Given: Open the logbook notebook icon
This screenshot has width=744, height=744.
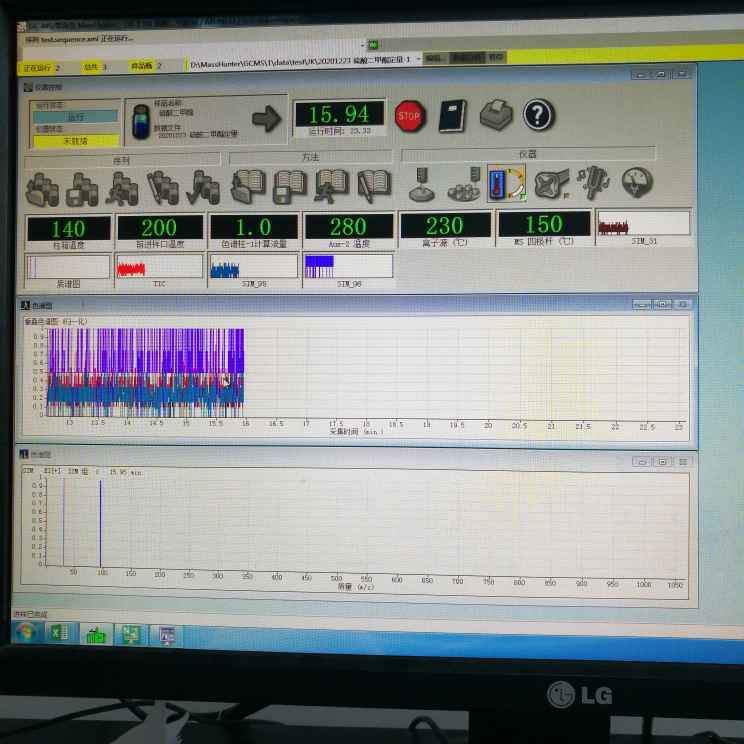Looking at the screenshot, I should (452, 116).
